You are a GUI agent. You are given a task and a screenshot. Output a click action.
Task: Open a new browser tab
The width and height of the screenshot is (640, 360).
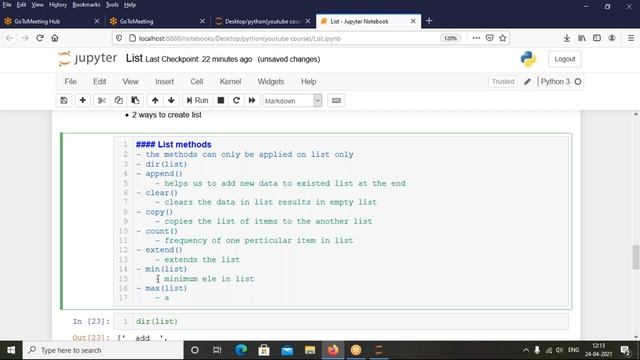(x=429, y=21)
